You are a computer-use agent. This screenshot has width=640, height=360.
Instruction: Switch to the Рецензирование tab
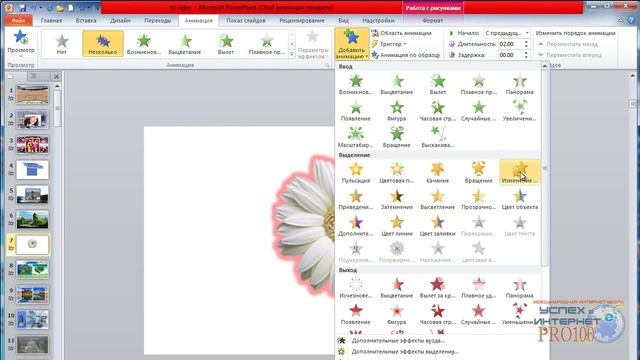tap(302, 20)
